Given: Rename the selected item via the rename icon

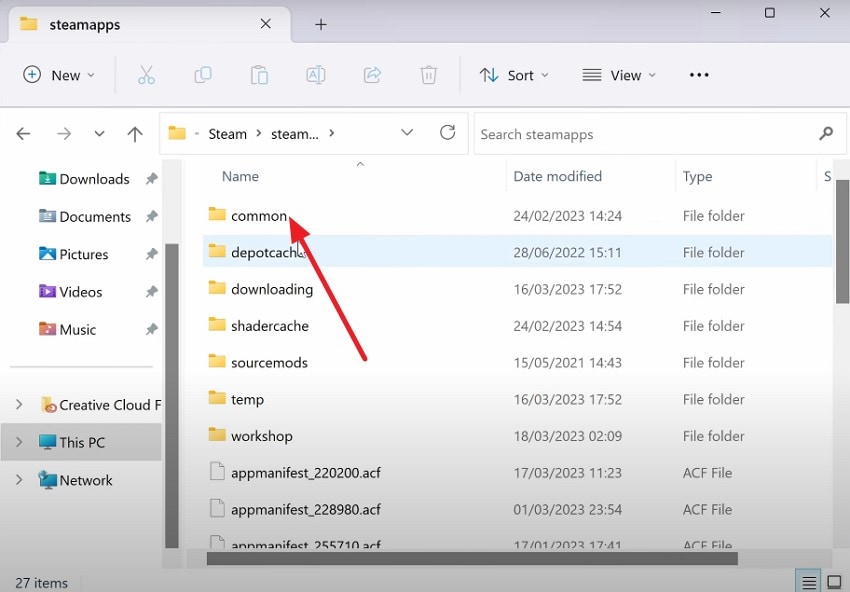Looking at the screenshot, I should click(315, 74).
